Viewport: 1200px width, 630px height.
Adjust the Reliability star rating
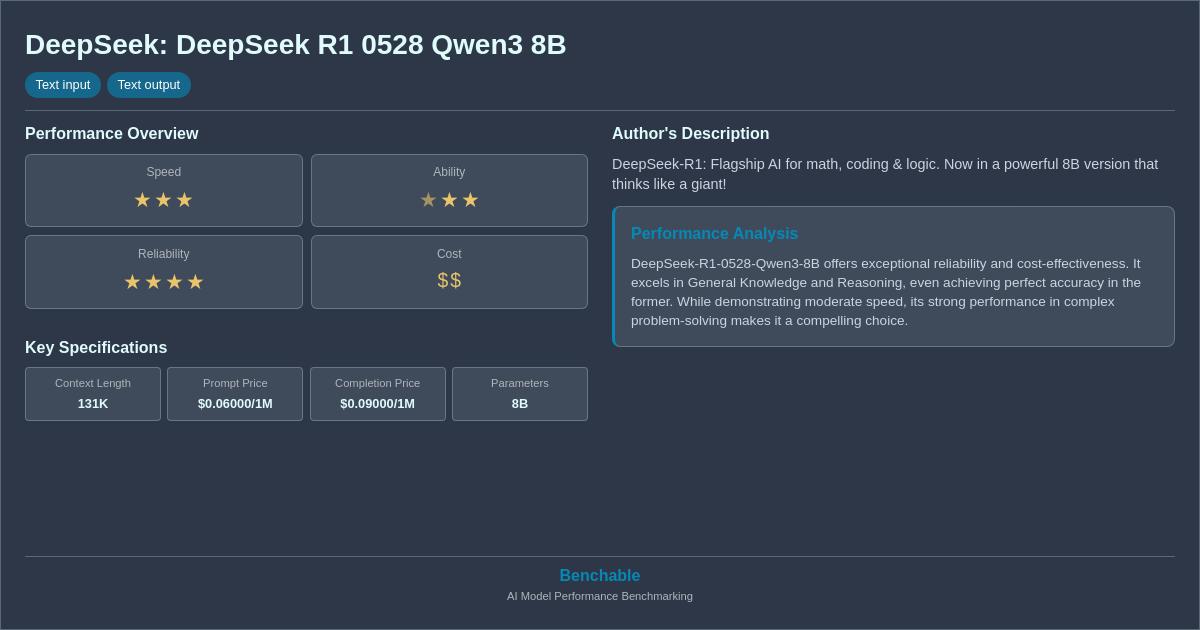(x=163, y=281)
